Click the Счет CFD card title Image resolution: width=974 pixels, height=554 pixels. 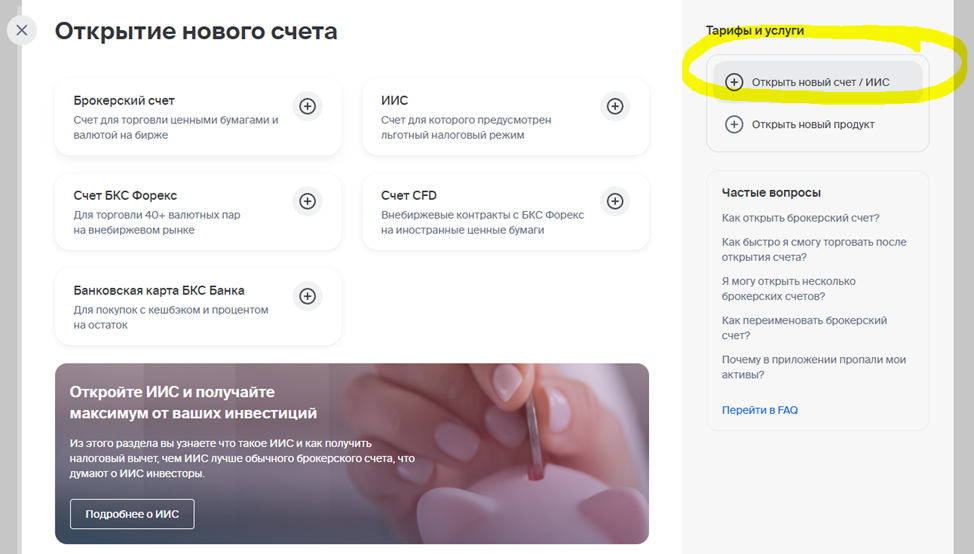point(409,196)
